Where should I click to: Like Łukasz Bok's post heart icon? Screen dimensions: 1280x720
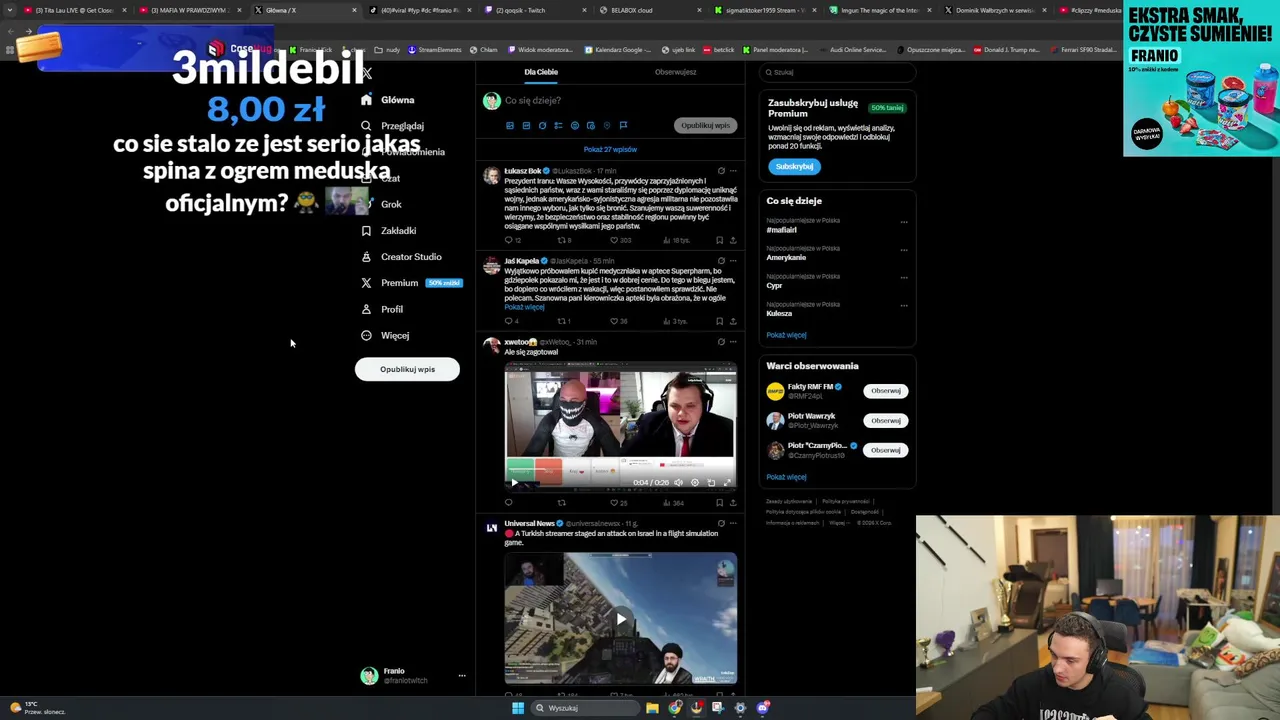tap(614, 241)
